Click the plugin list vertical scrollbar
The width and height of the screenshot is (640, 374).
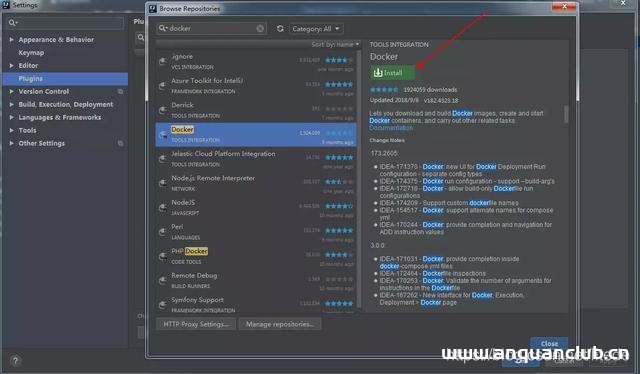[x=359, y=180]
